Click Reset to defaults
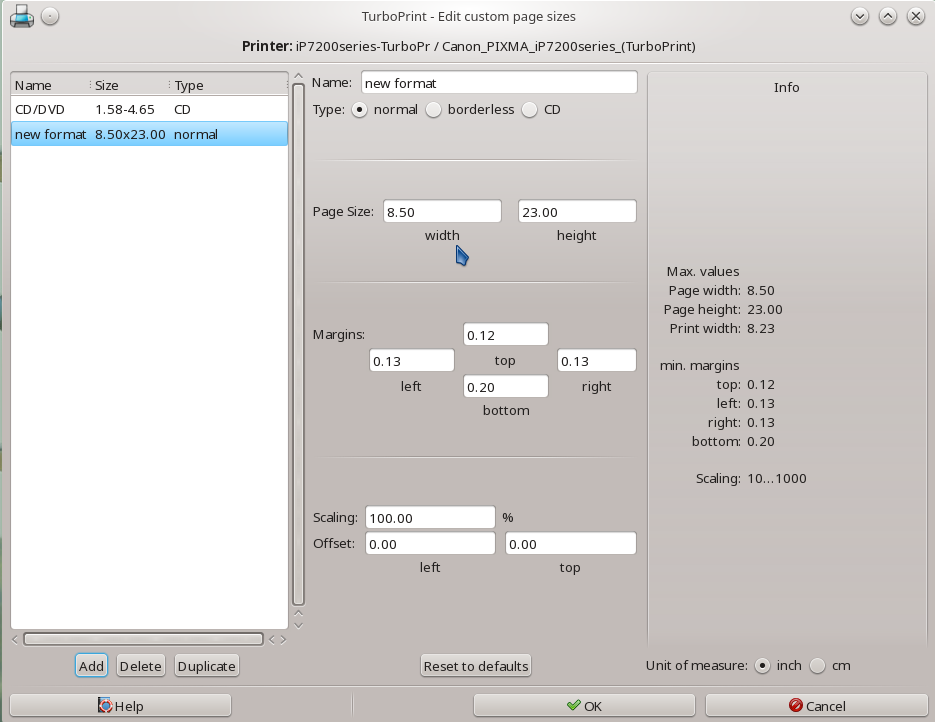Viewport: 935px width, 722px height. [475, 666]
